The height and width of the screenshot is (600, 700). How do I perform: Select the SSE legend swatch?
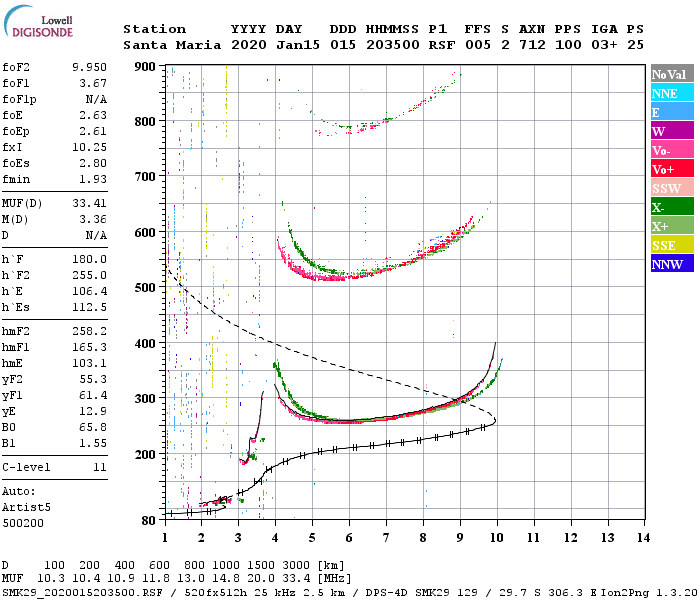tap(672, 245)
